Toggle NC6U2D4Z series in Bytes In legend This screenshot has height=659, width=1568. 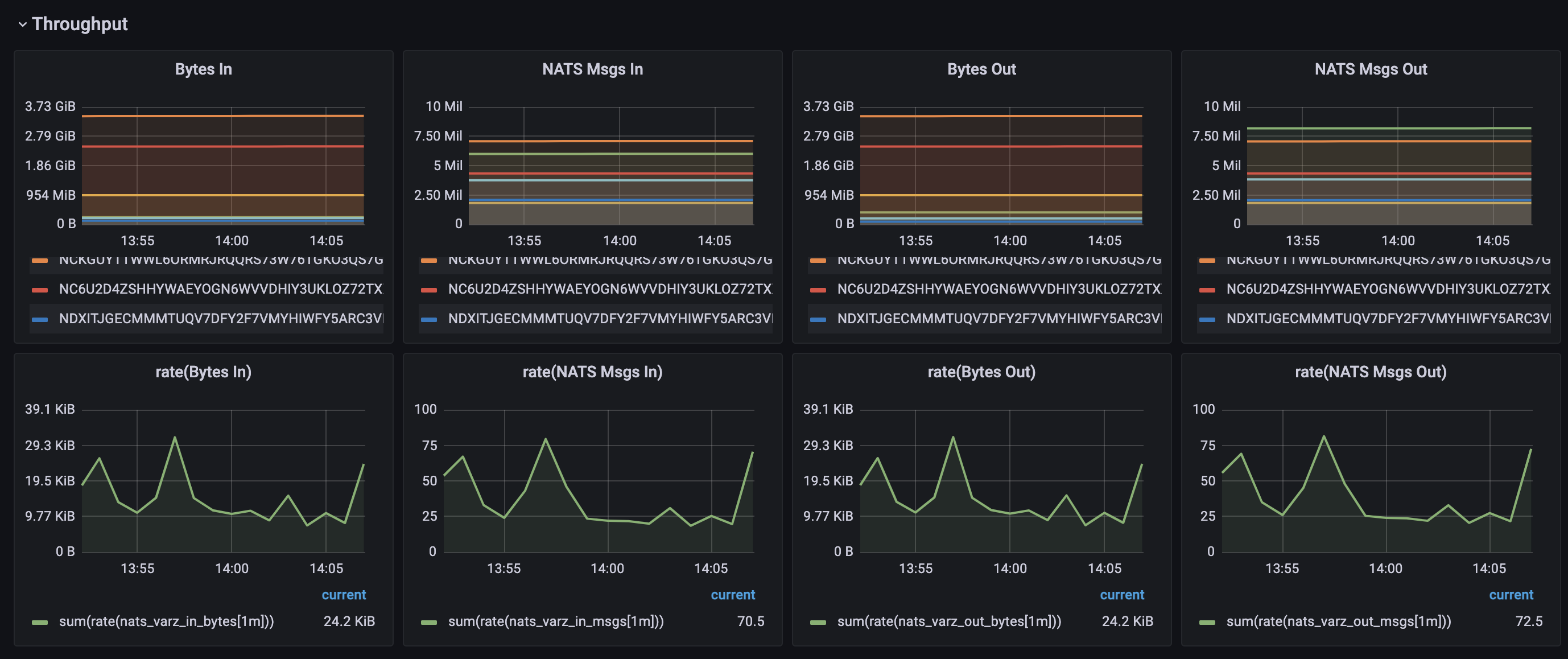220,289
